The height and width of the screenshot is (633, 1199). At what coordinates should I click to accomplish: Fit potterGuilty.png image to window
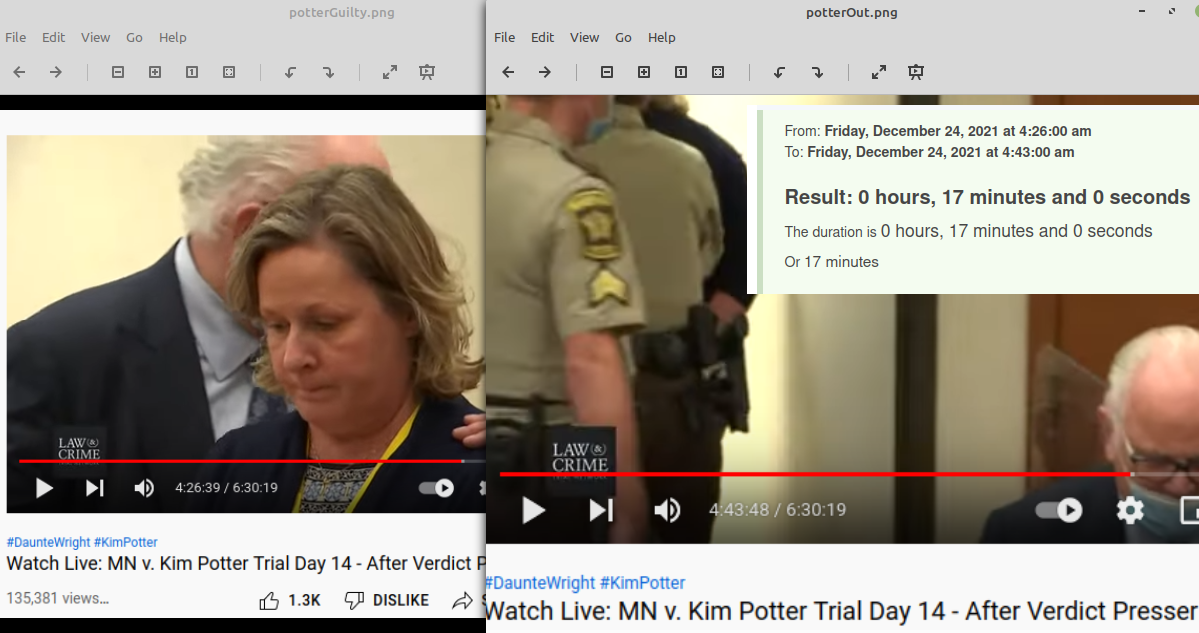pos(229,72)
